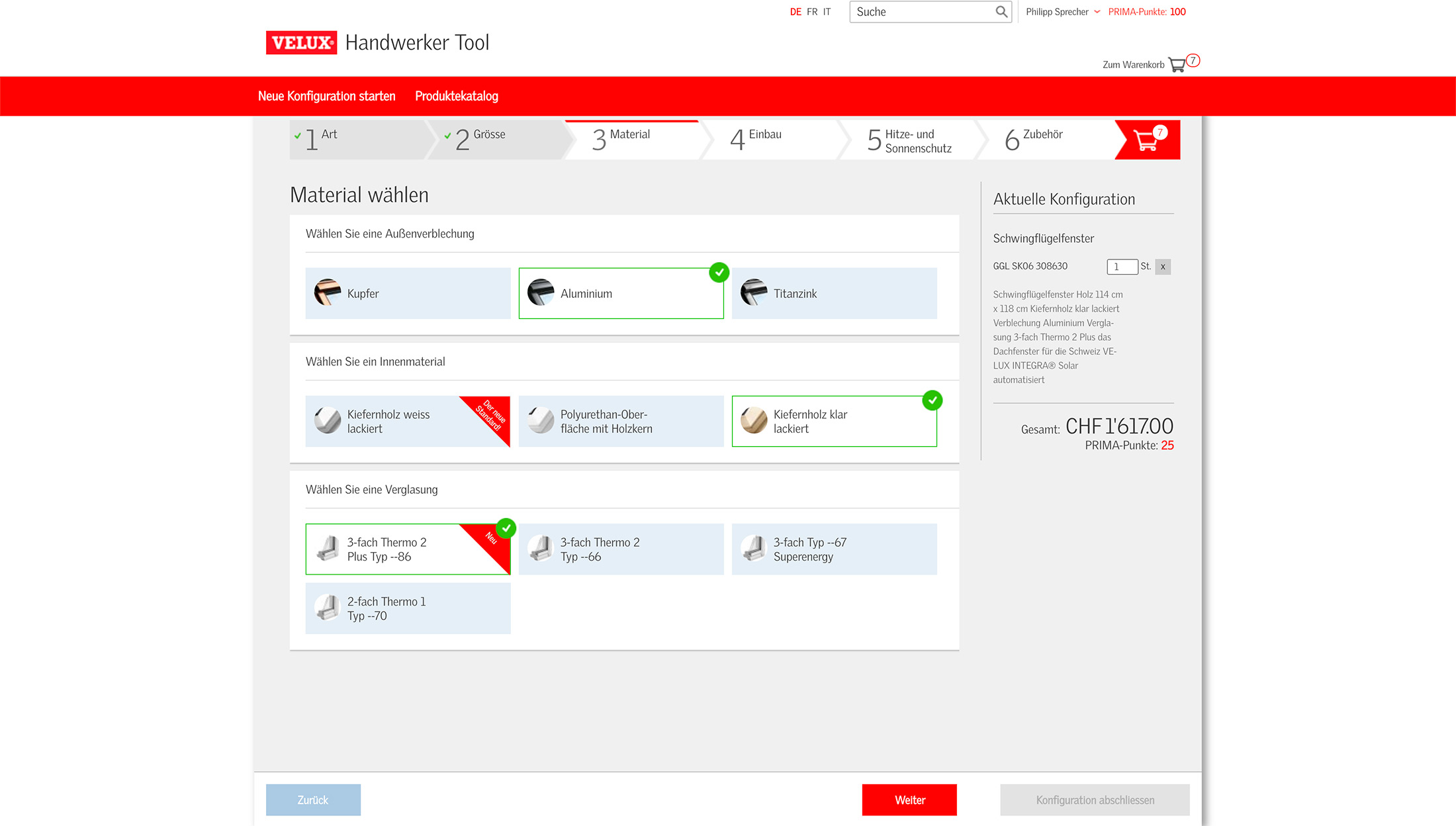
Task: Select Titanzink outer cladding
Action: [834, 293]
